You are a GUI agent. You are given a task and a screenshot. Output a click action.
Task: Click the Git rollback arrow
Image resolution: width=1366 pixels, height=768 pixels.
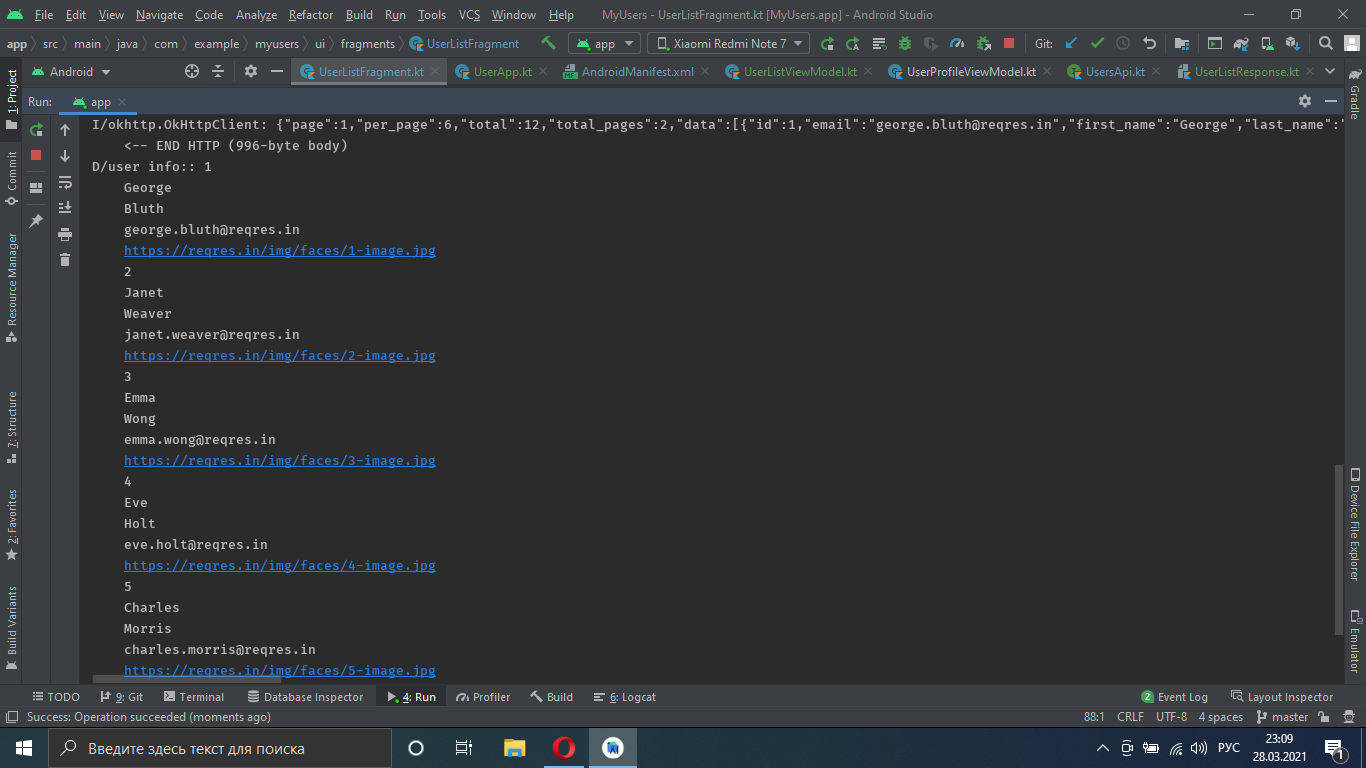tap(1149, 43)
